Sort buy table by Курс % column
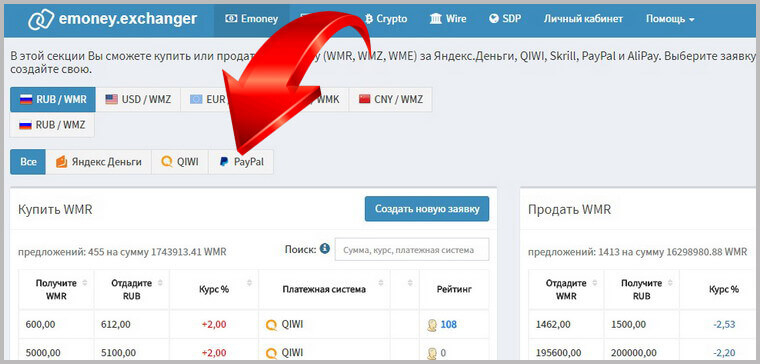 click(x=214, y=289)
